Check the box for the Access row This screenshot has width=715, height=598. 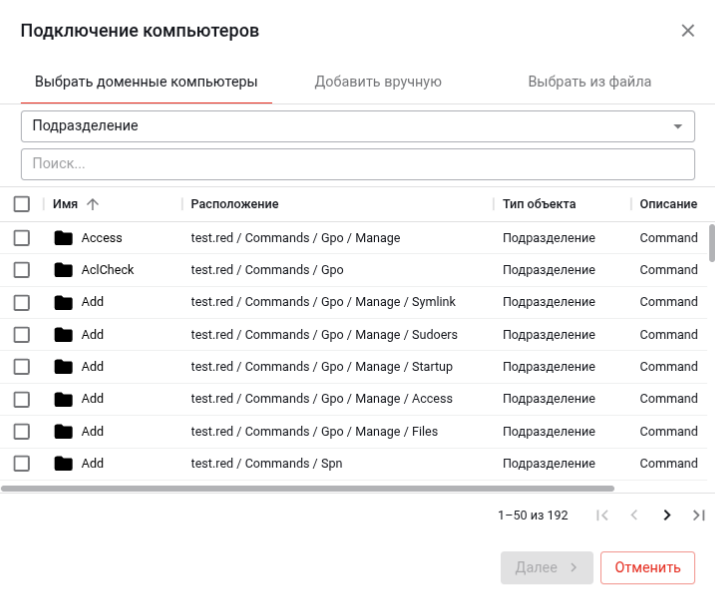[x=22, y=238]
